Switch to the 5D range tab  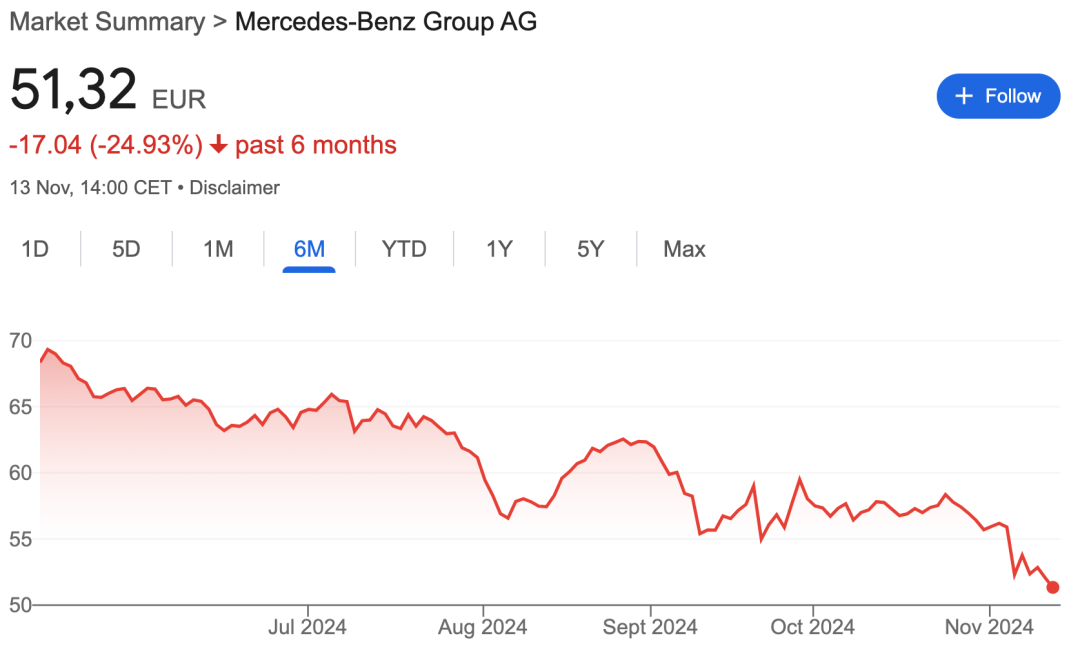point(126,249)
